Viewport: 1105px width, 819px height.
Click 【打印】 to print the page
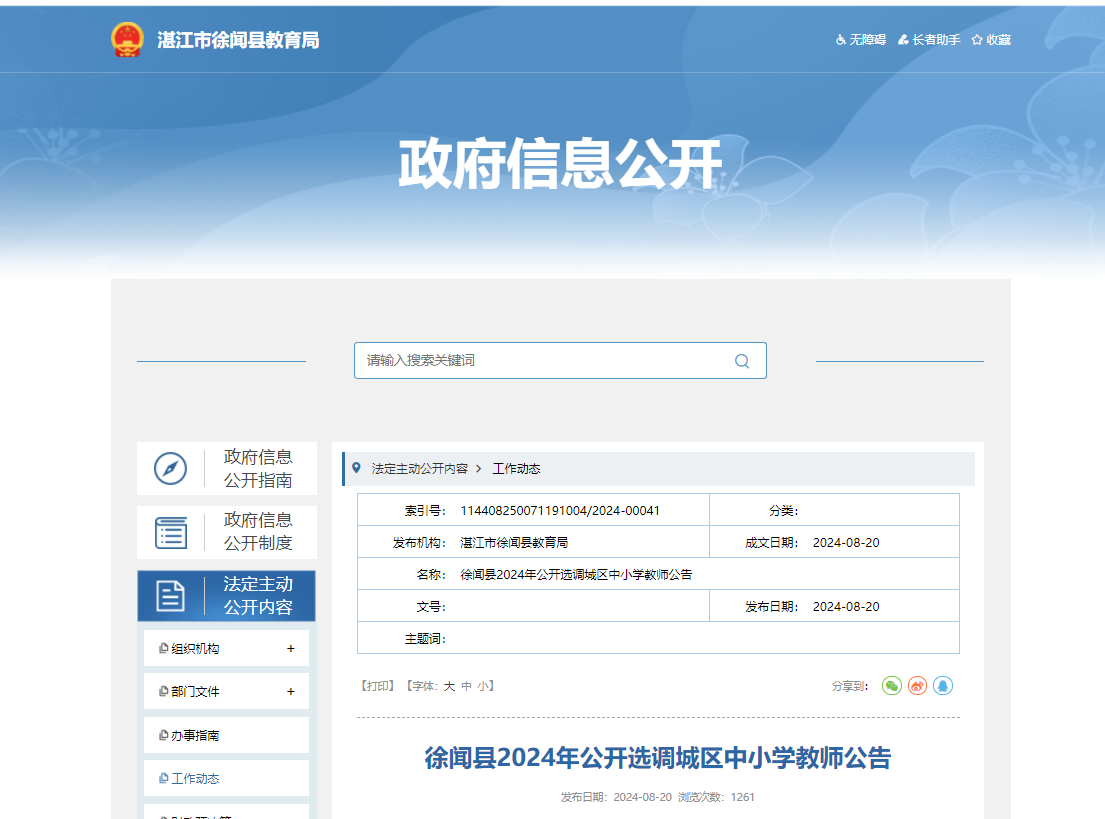click(x=378, y=686)
